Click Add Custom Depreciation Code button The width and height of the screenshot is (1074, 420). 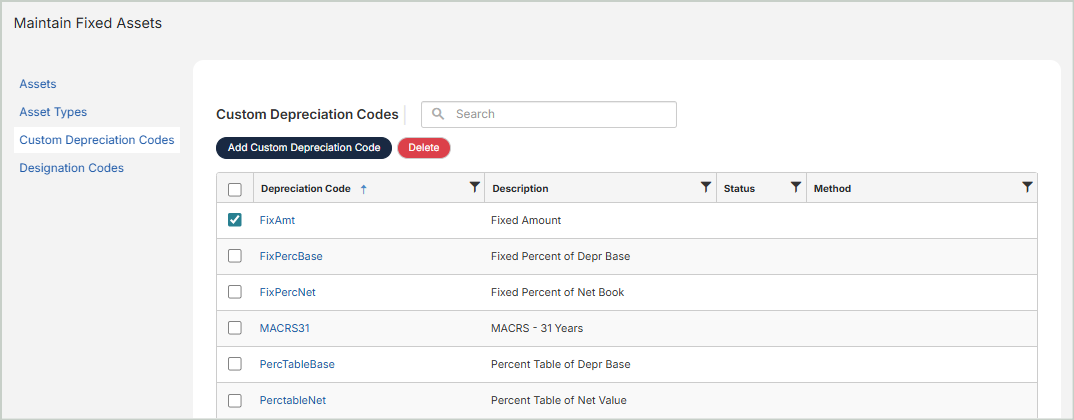304,148
